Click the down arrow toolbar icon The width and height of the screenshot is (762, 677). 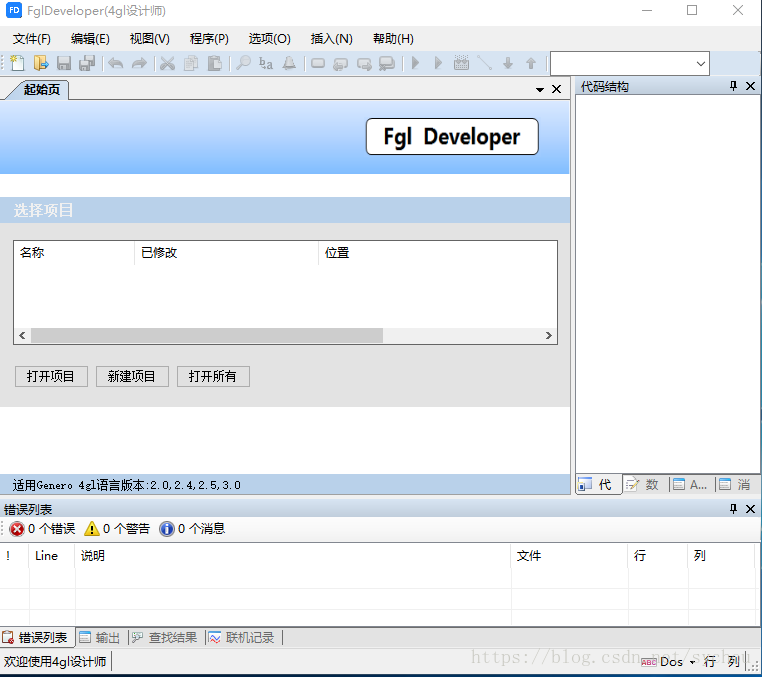click(508, 63)
